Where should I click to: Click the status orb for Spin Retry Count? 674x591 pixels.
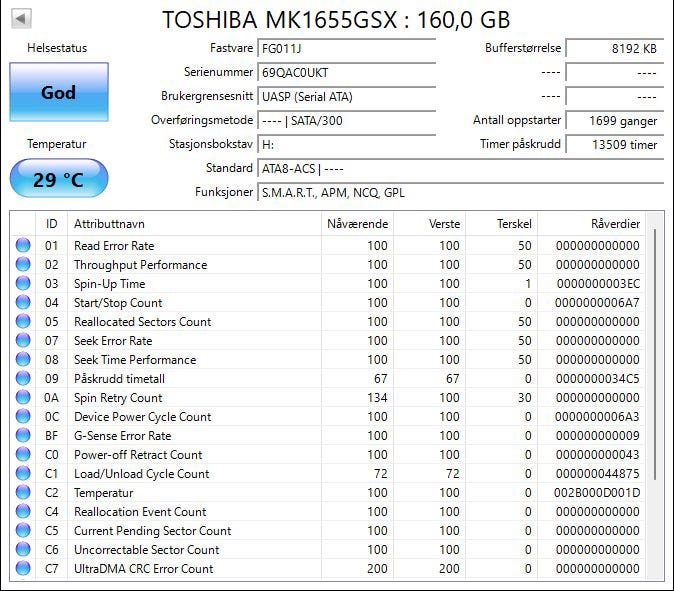[23, 397]
